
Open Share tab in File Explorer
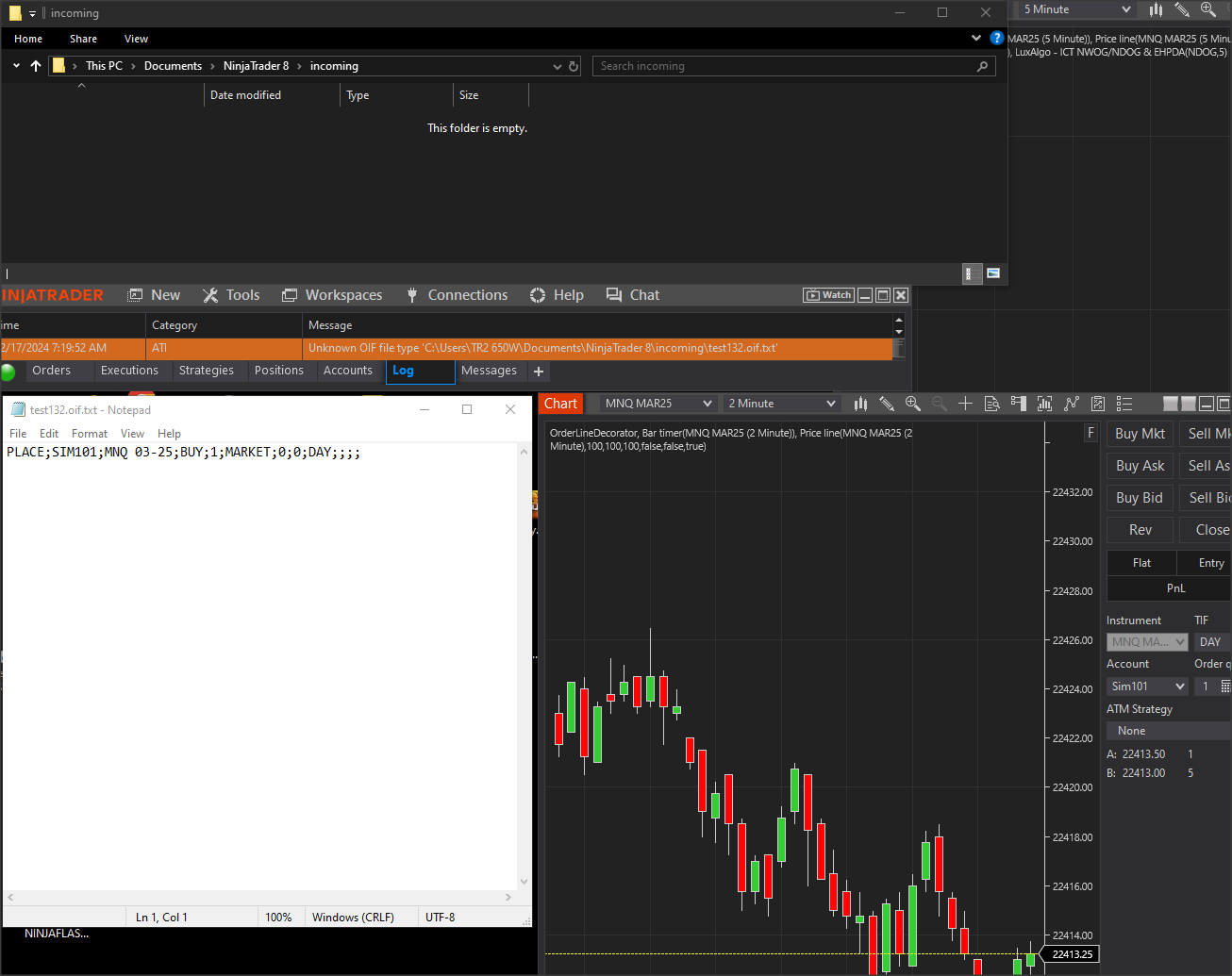(83, 39)
